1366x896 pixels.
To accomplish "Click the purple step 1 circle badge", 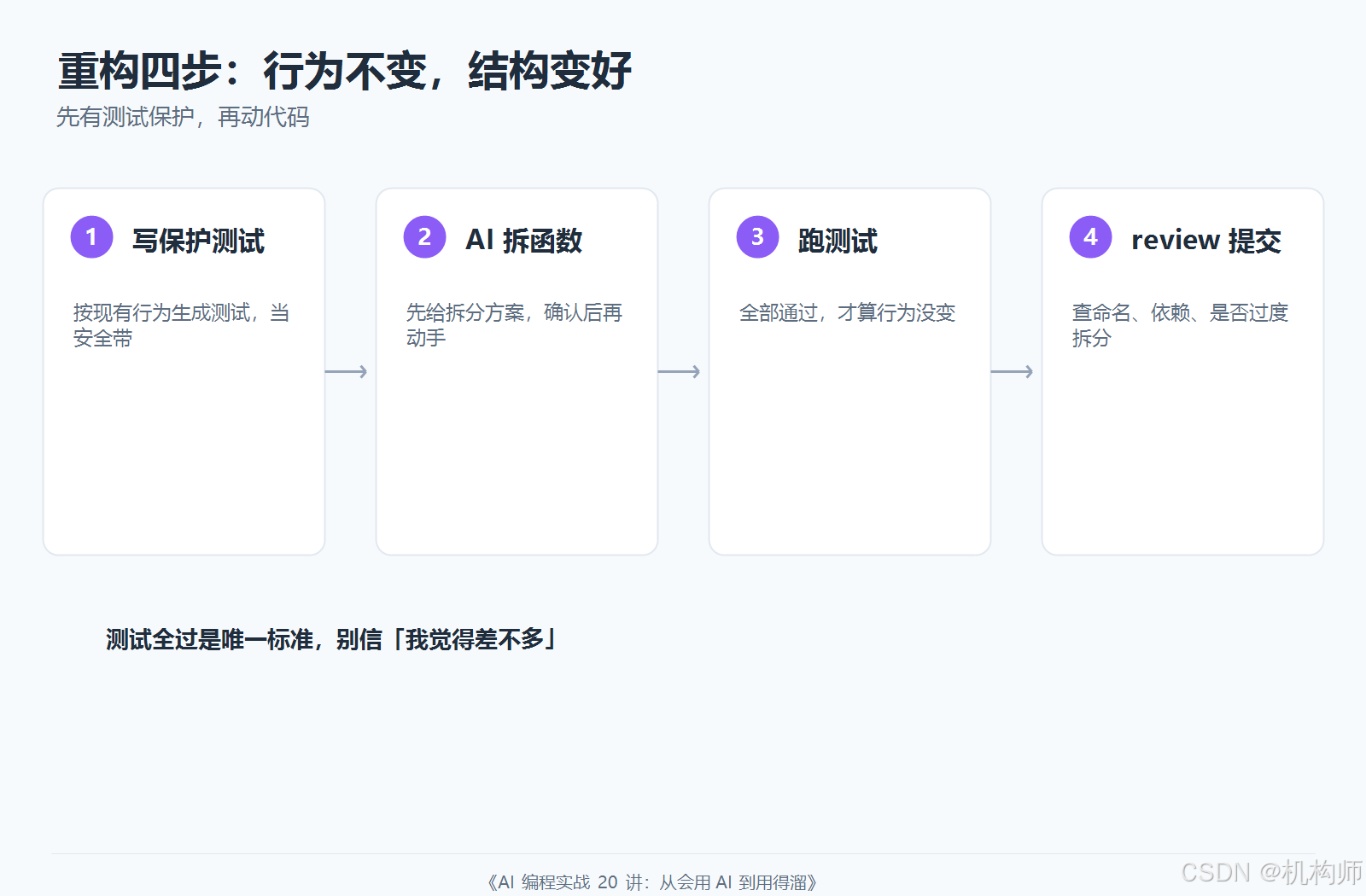I will (91, 236).
